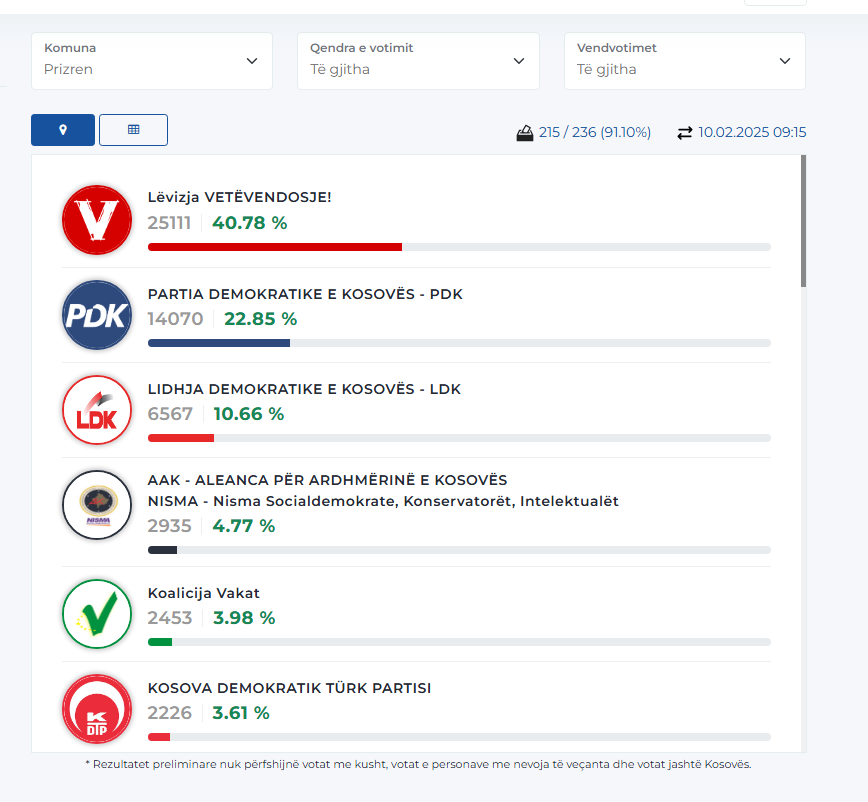Viewport: 868px width, 802px height.
Task: Click the Koalicija Vakat green progress bar
Action: [160, 642]
